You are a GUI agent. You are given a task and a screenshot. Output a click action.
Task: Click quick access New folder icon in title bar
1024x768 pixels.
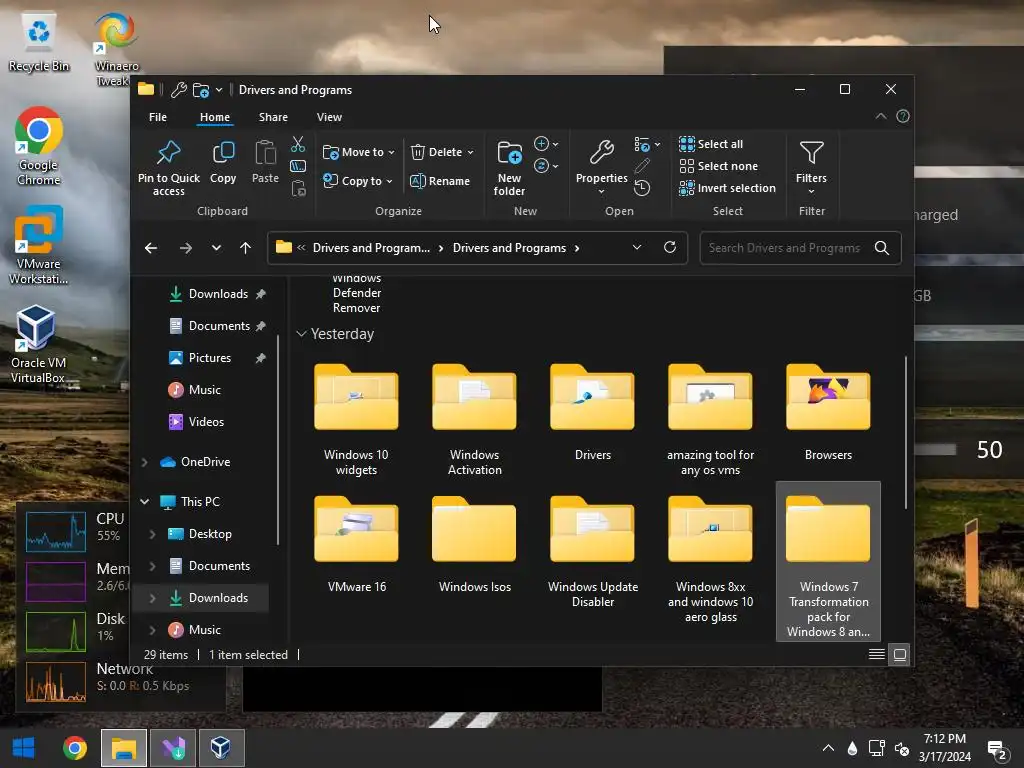coord(201,89)
